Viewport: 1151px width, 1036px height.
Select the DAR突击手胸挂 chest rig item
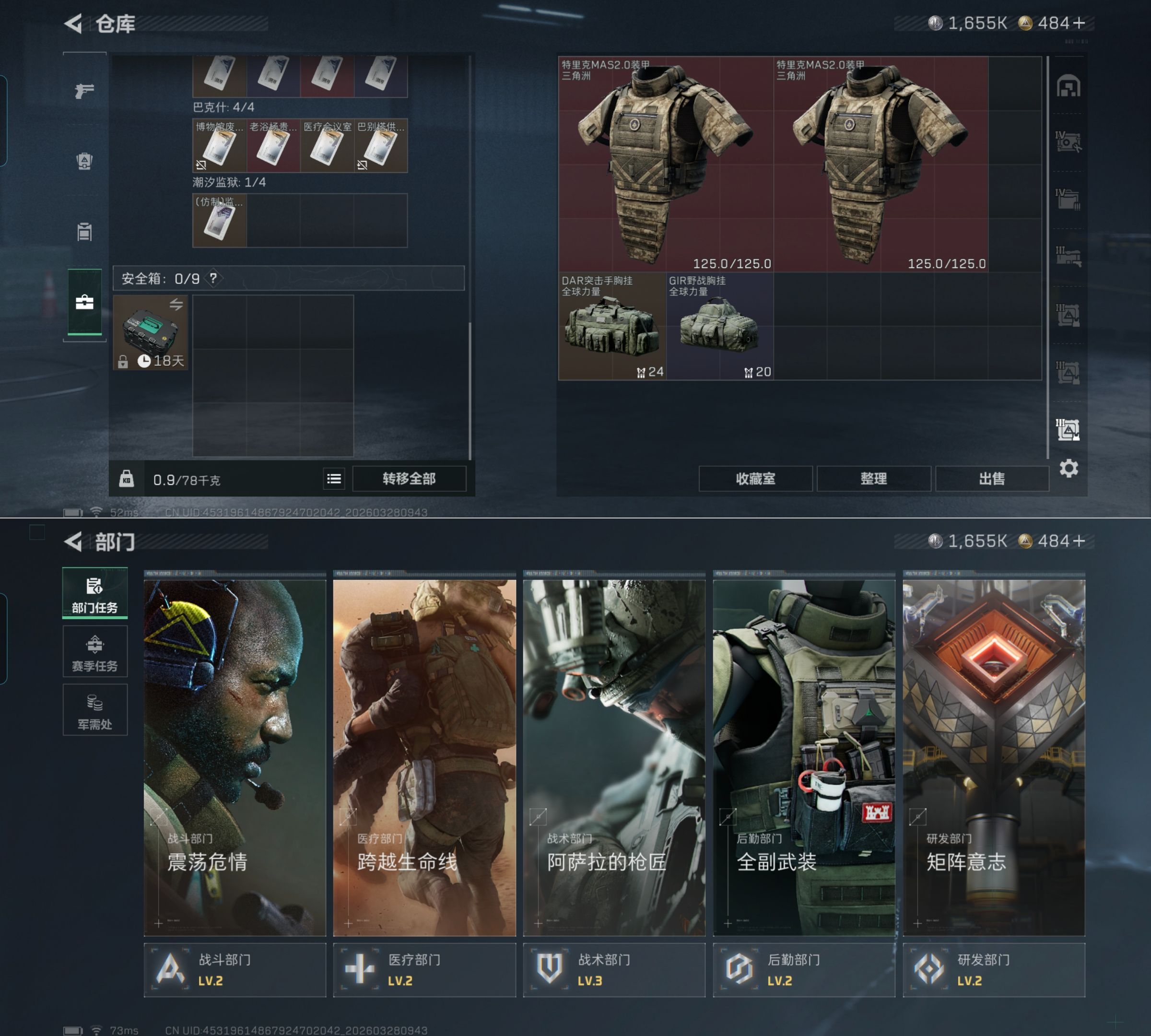click(x=611, y=327)
